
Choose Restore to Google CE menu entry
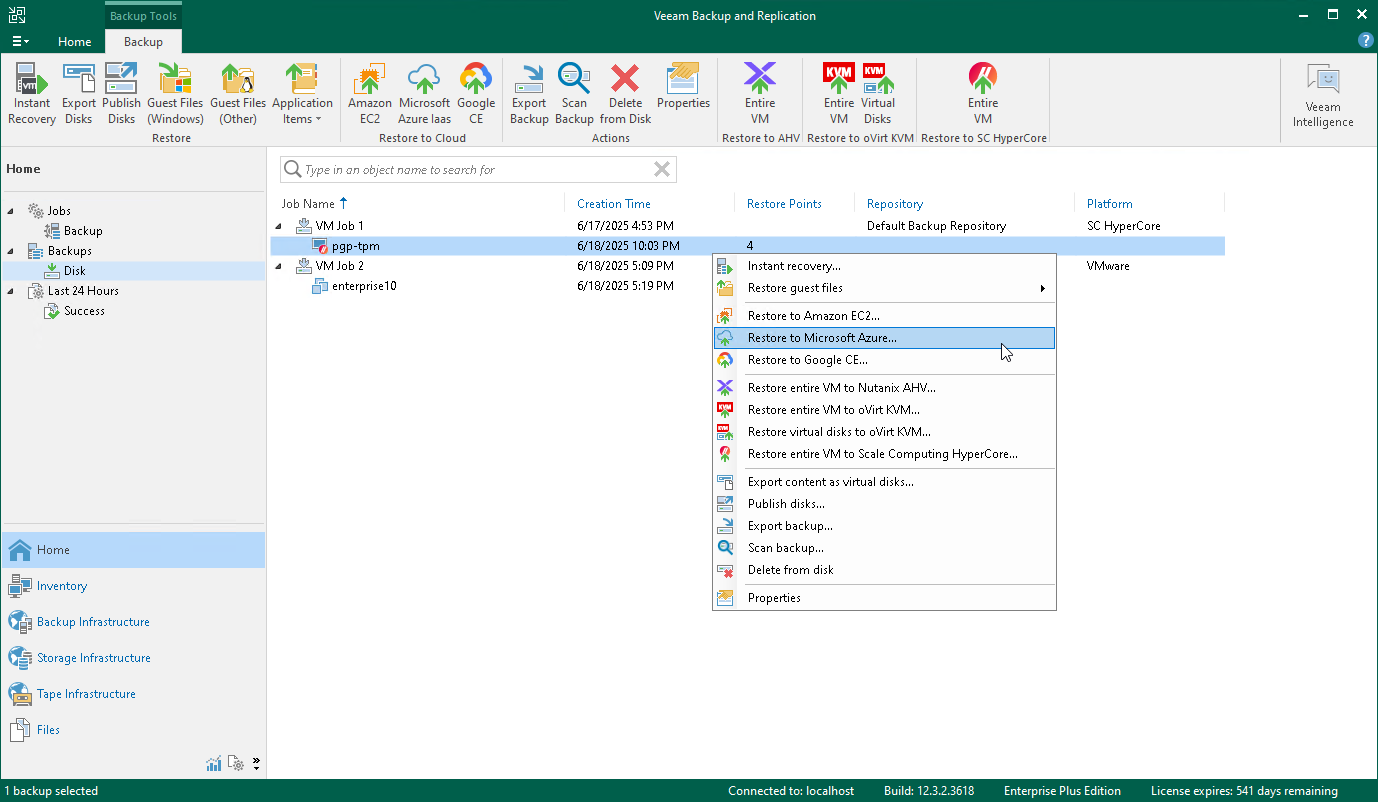884,360
